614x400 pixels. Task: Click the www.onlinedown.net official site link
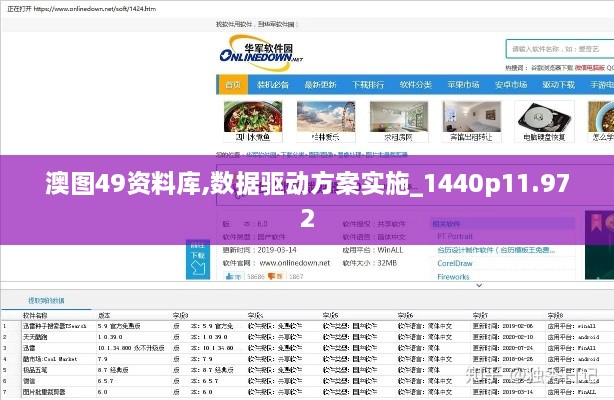(x=293, y=264)
